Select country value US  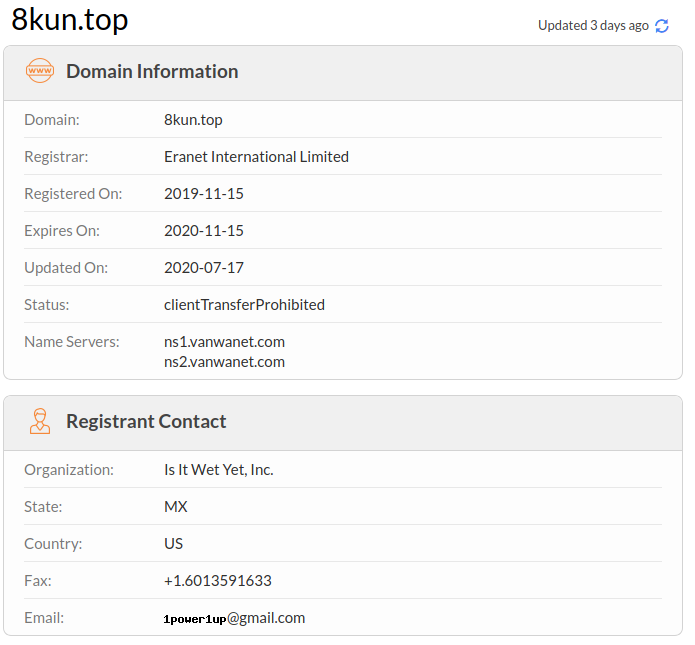[173, 543]
